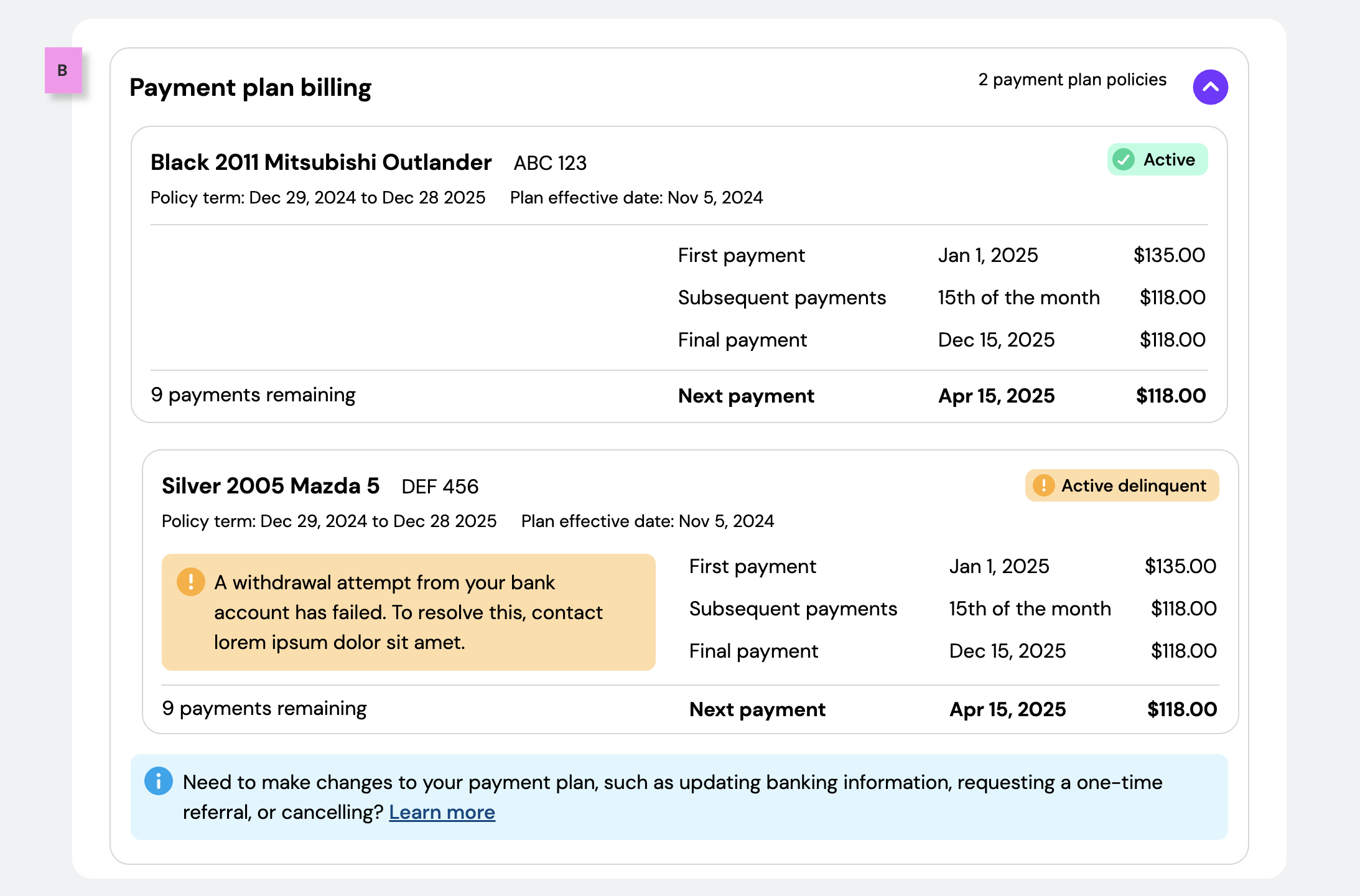
Task: Click the Mitsubishi policy term dates
Action: tap(318, 198)
